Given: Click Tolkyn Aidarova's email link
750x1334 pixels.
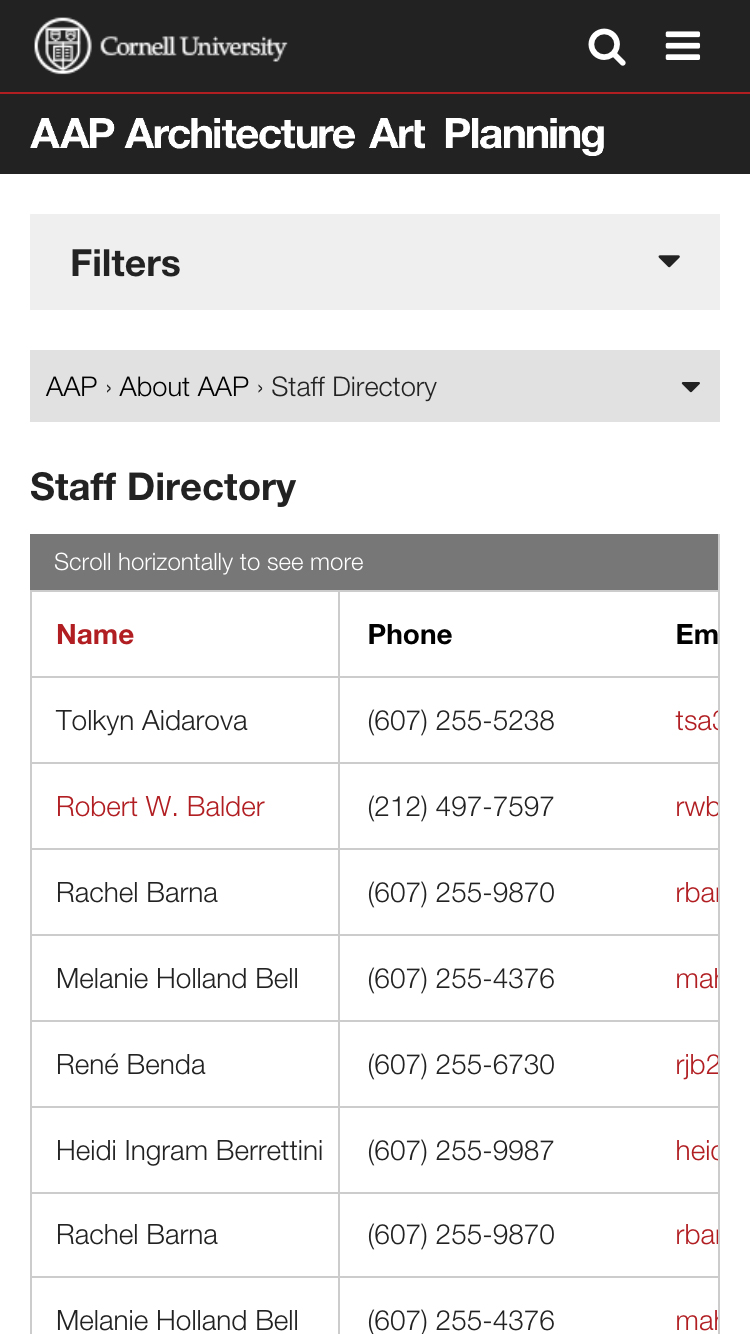Looking at the screenshot, I should tap(697, 721).
